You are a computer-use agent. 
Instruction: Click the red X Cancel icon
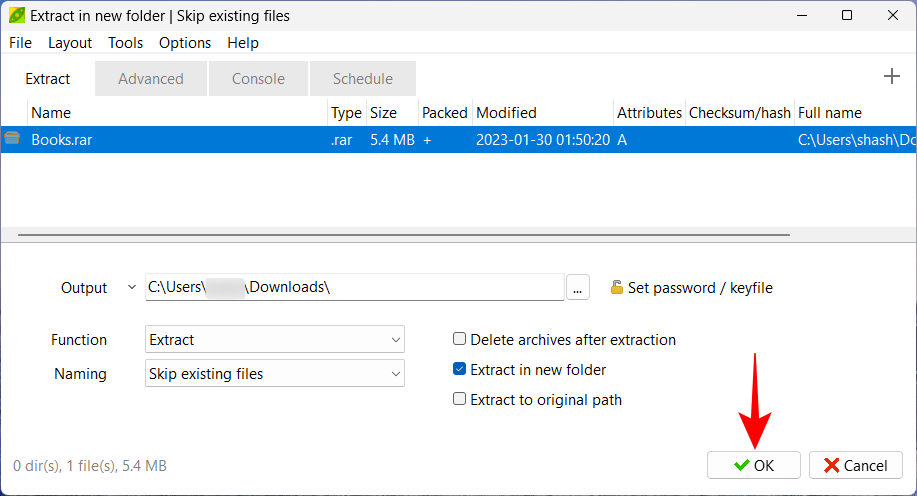coord(830,466)
